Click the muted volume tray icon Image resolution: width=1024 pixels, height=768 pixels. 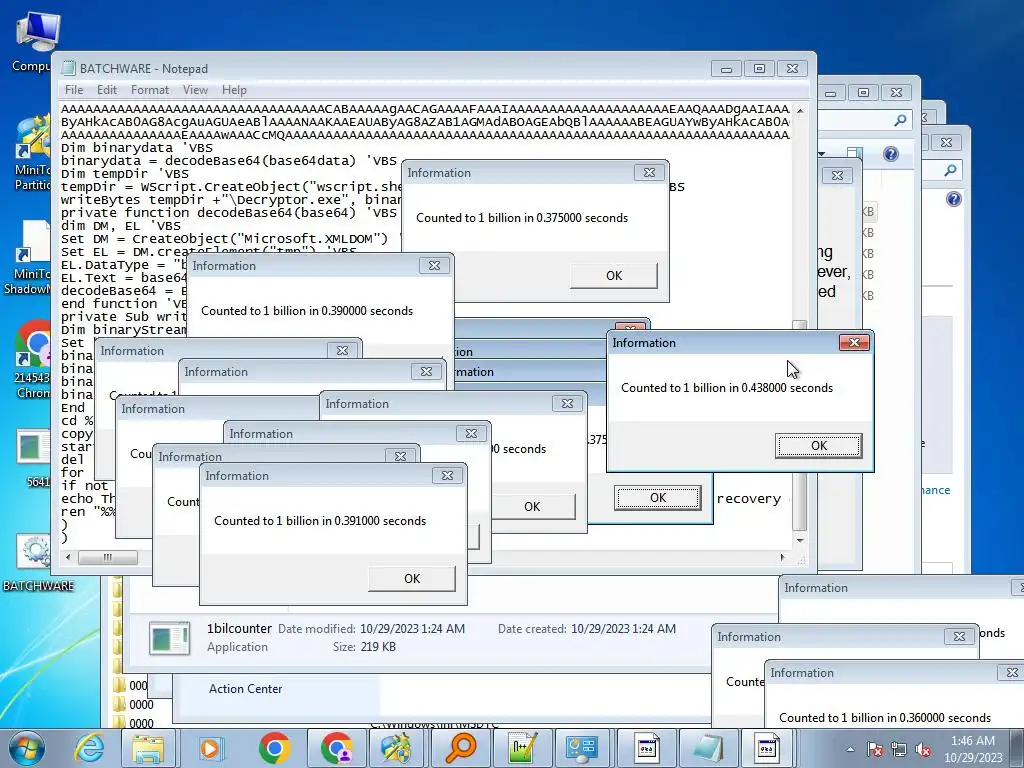[x=923, y=749]
